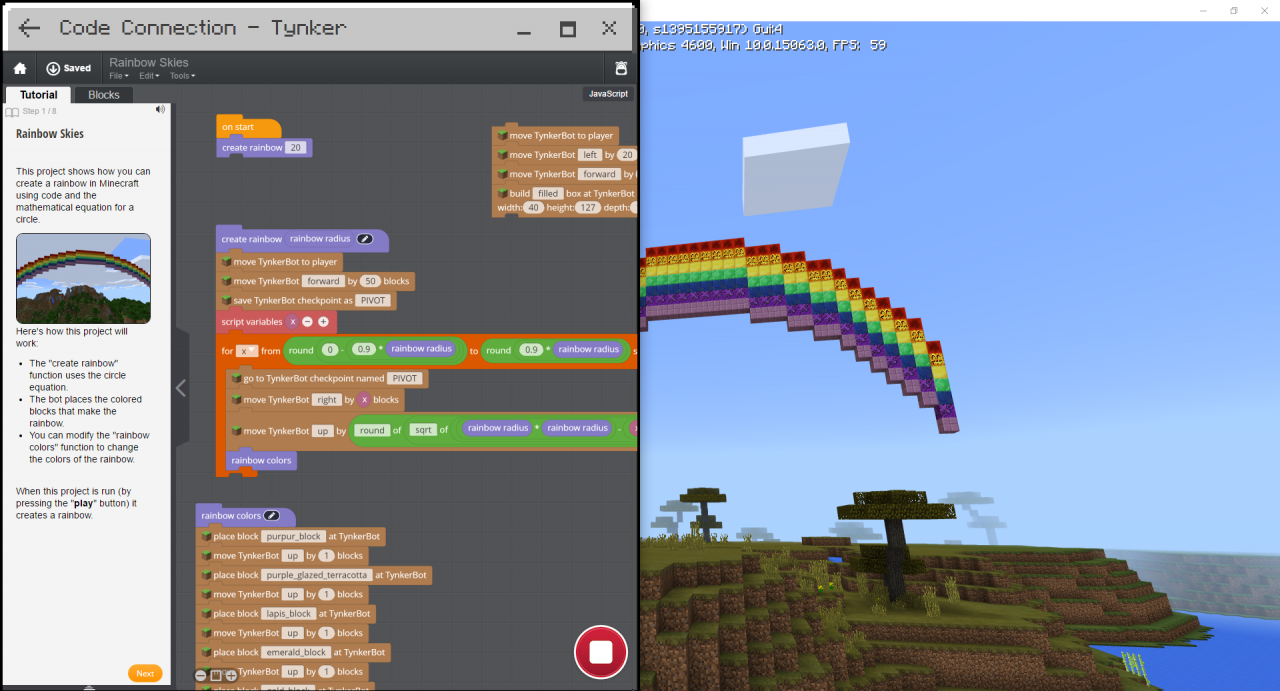Screen dimensions: 1280x691
Task: Open the backpack icon in the toolbar
Action: click(621, 68)
